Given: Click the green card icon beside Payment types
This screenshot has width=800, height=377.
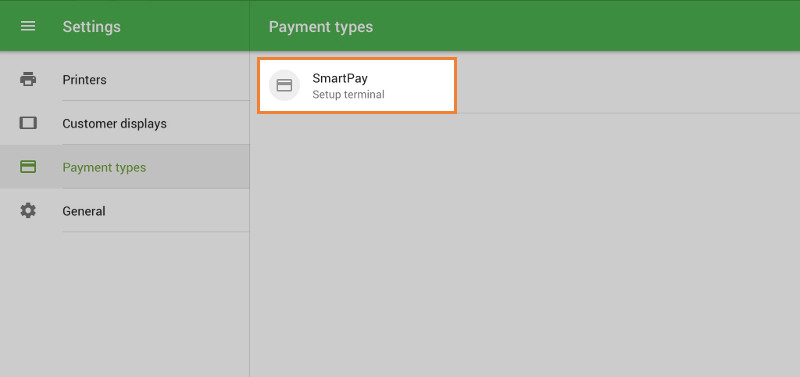Looking at the screenshot, I should click(x=28, y=167).
